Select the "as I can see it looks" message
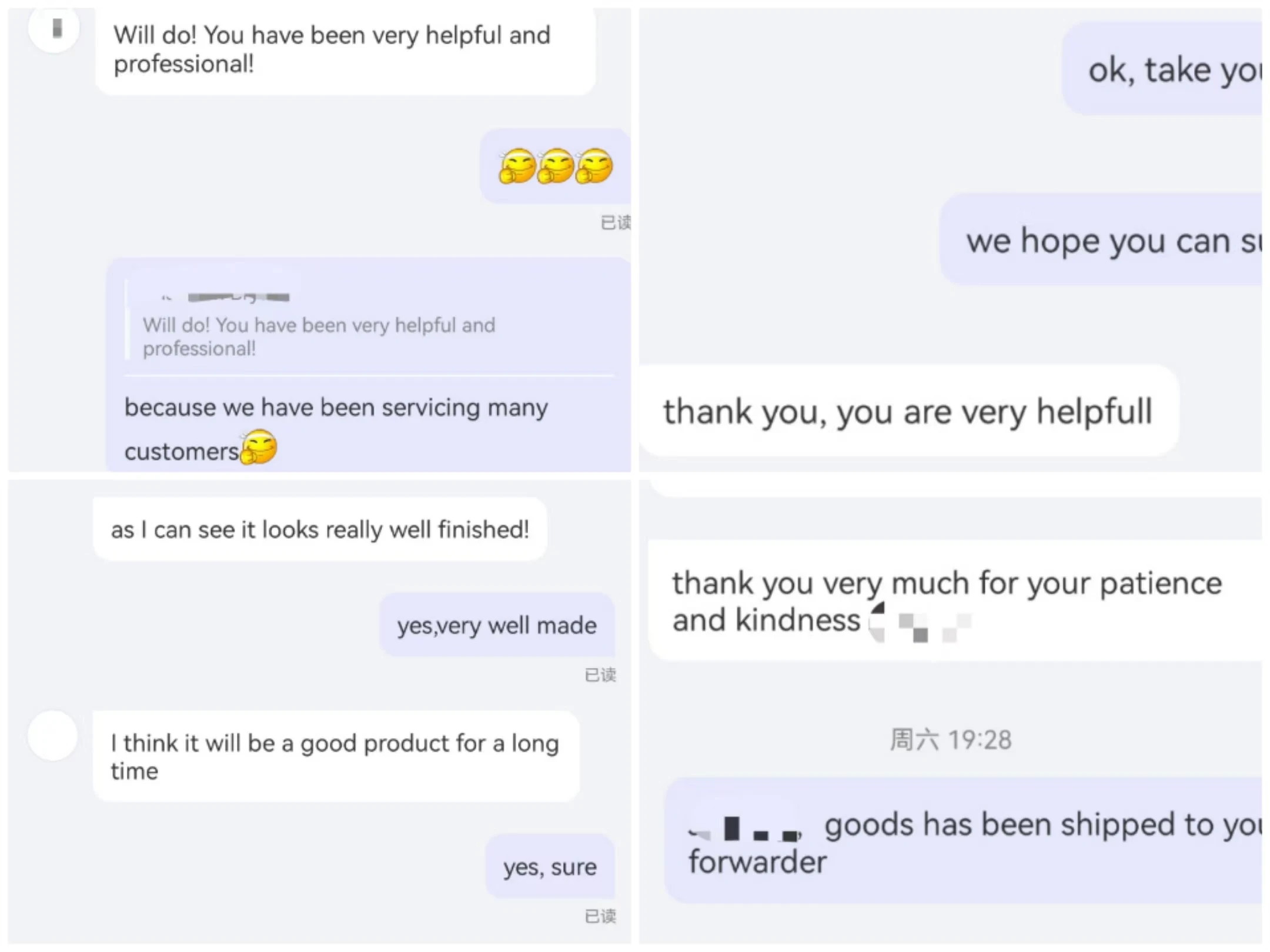Viewport: 1270px width, 952px height. 320,529
